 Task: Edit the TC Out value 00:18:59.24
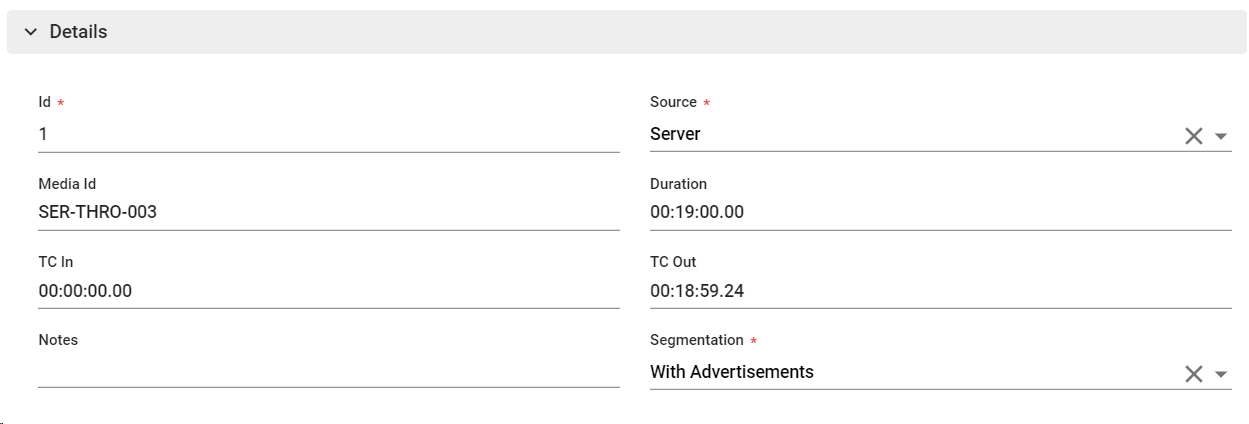pos(940,291)
